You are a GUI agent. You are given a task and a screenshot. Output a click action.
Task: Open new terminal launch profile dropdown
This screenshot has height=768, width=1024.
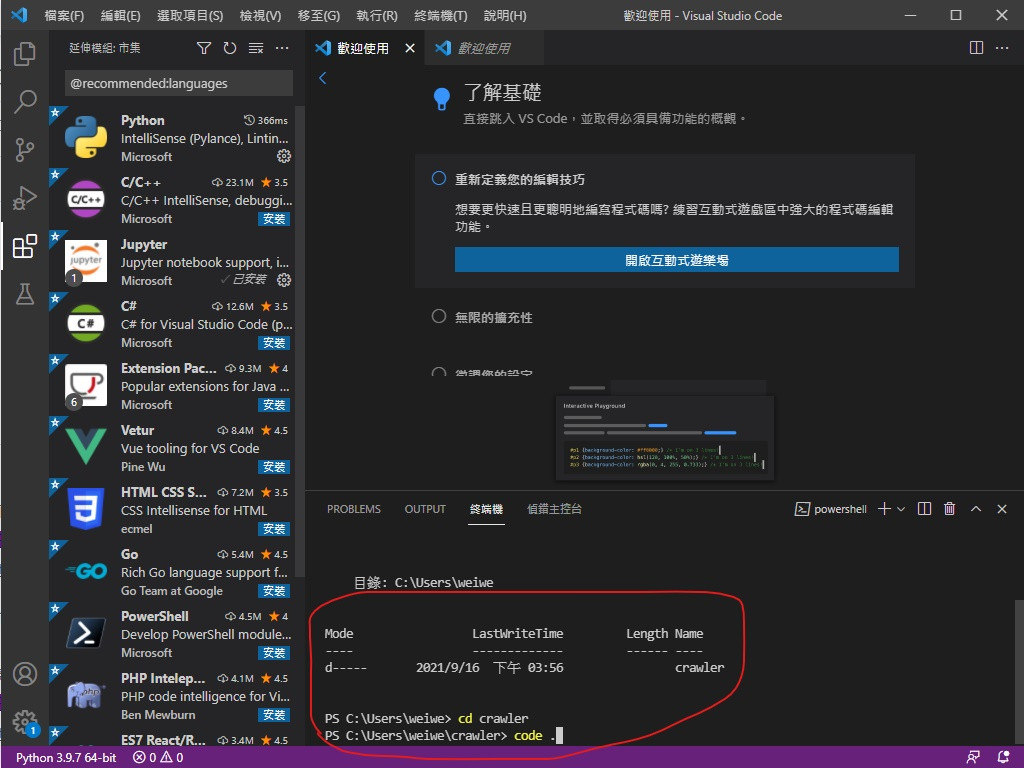click(x=901, y=509)
